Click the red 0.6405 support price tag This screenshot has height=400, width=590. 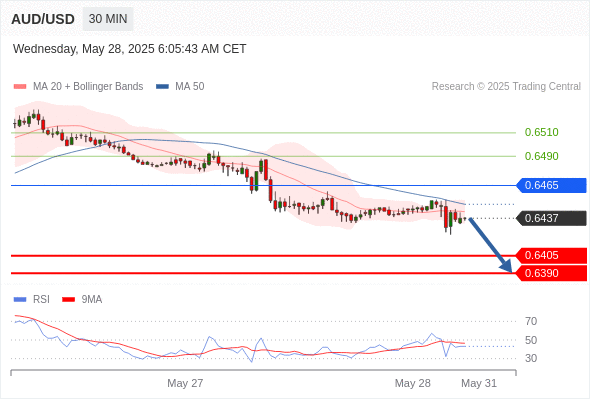coord(551,256)
